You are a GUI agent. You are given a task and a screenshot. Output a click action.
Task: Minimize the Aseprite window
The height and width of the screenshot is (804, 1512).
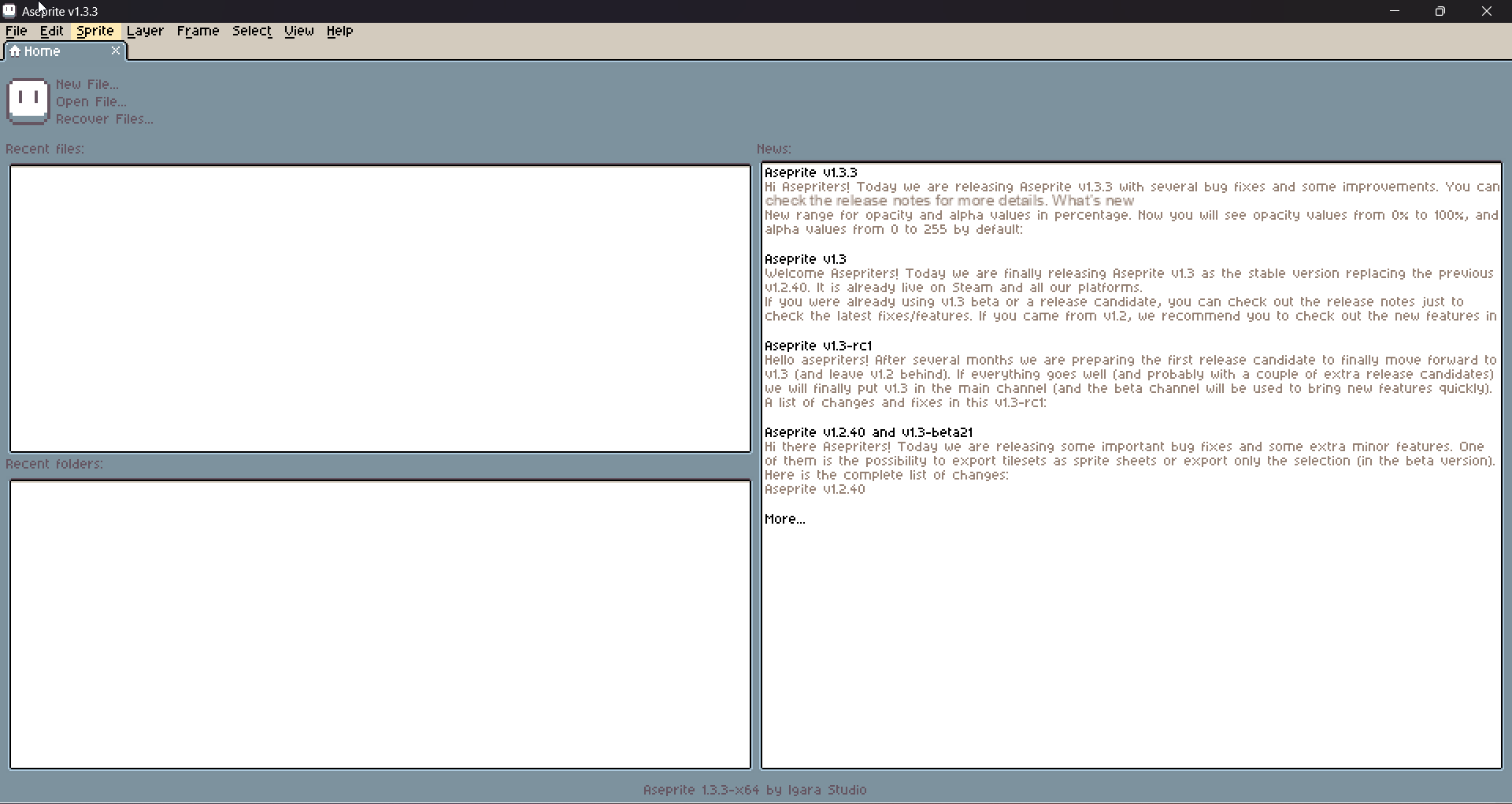pyautogui.click(x=1395, y=11)
